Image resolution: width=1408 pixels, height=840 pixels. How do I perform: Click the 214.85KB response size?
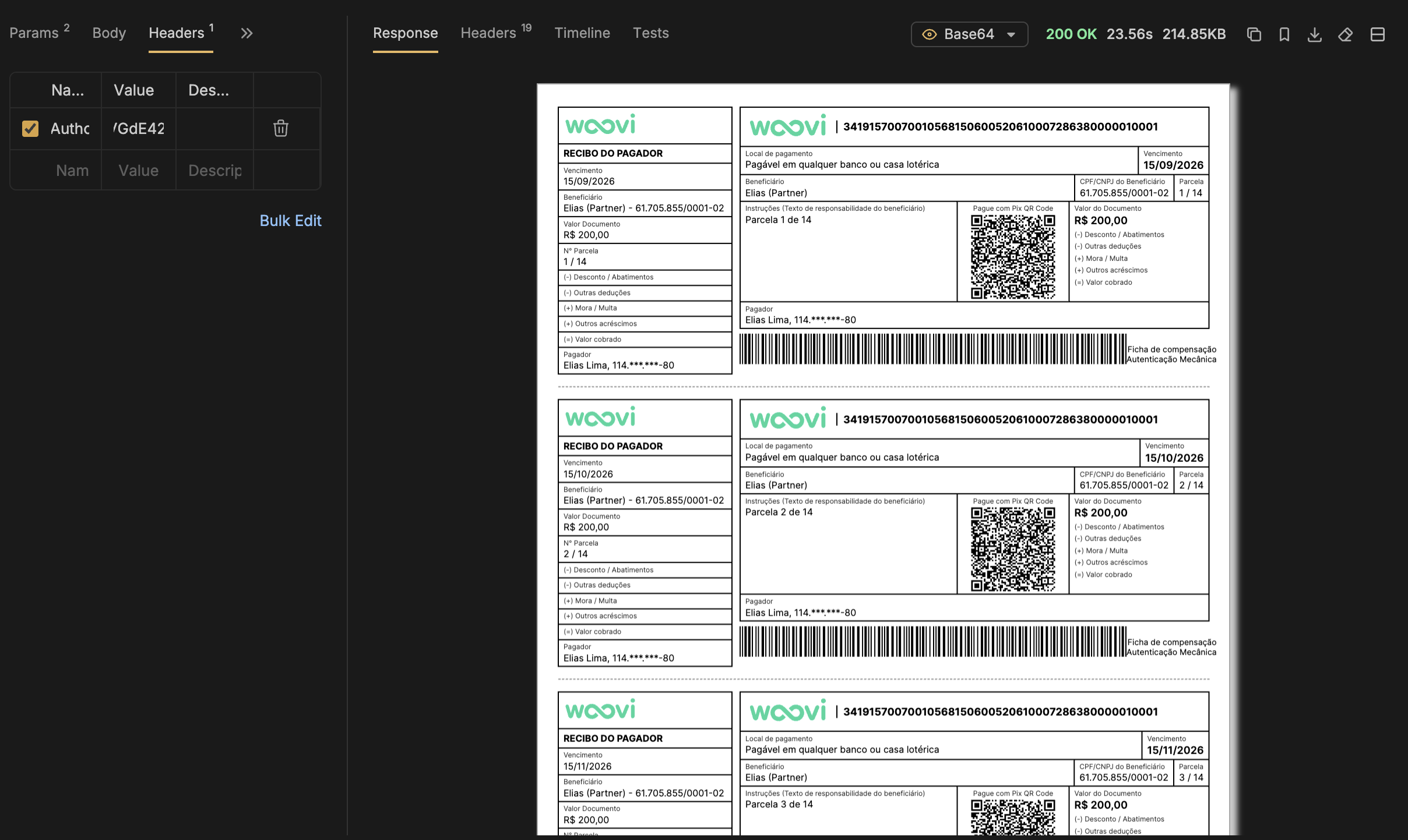coord(1194,34)
